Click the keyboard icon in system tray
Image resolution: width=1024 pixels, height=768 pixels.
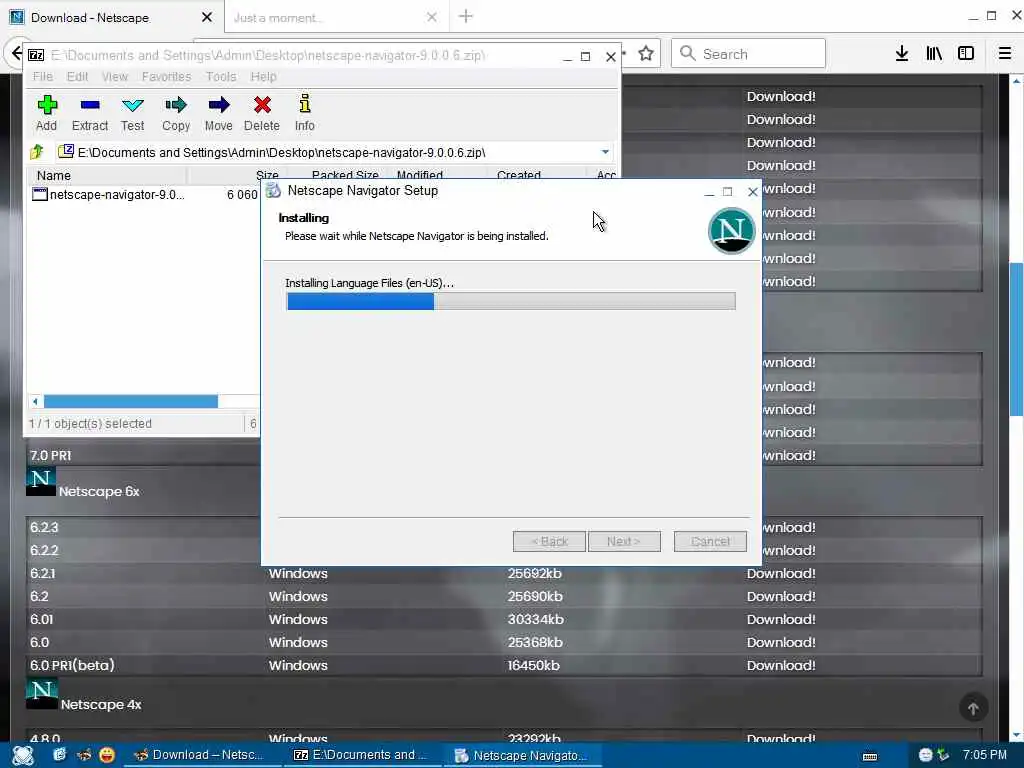[x=870, y=756]
